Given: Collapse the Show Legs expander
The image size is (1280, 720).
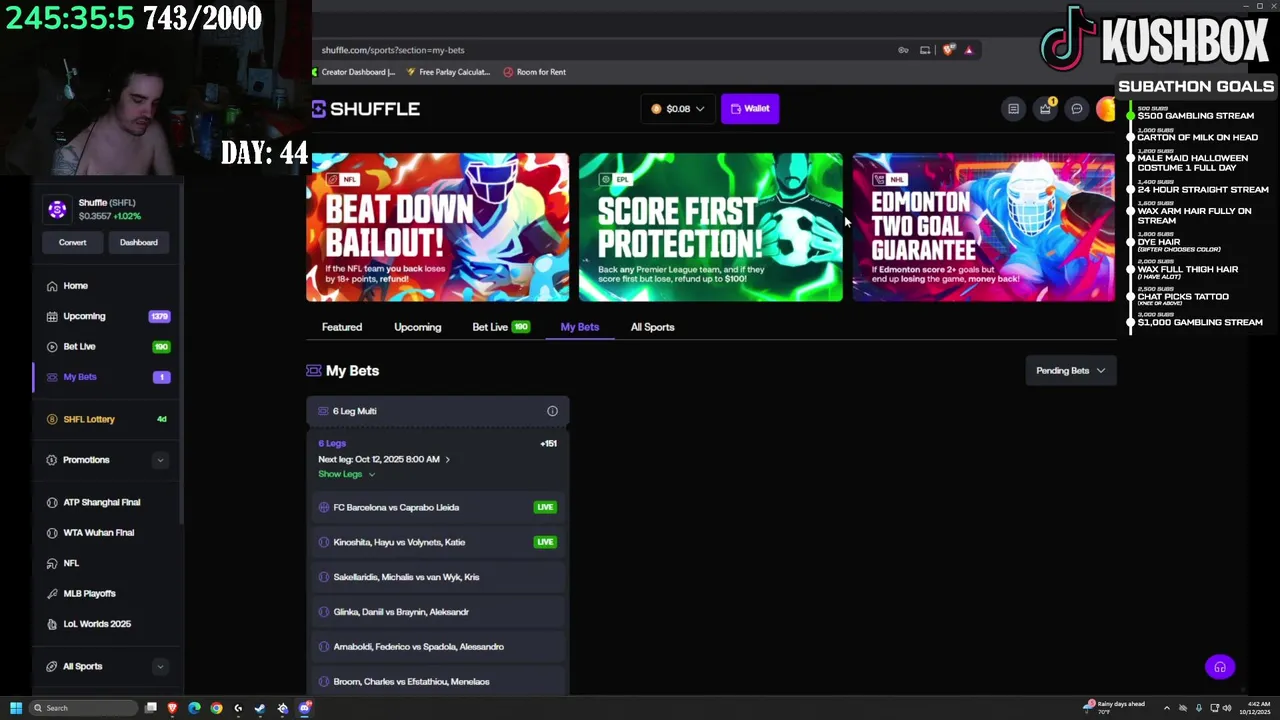Looking at the screenshot, I should [346, 474].
